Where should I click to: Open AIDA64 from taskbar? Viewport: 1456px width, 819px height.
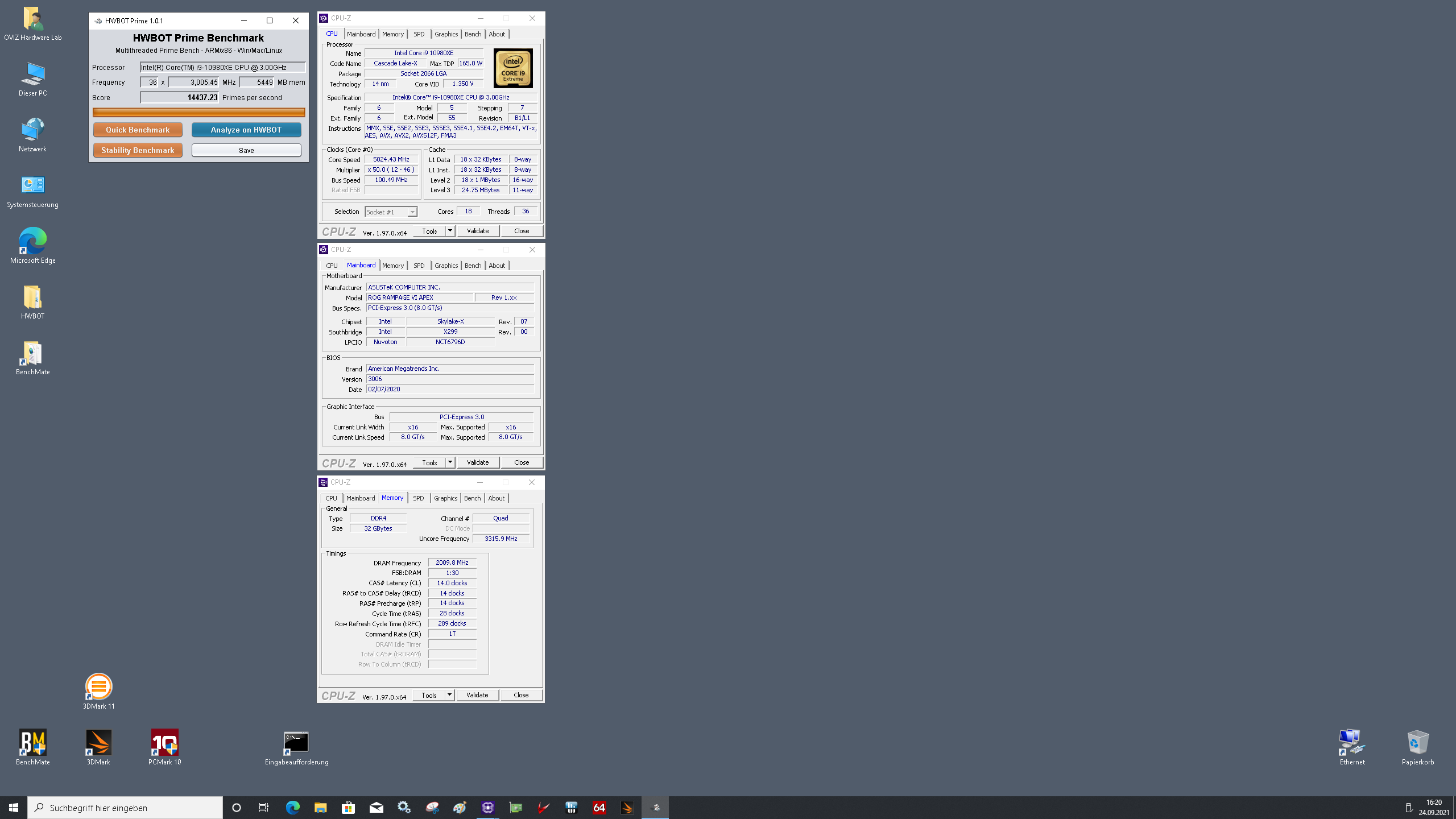coord(599,808)
